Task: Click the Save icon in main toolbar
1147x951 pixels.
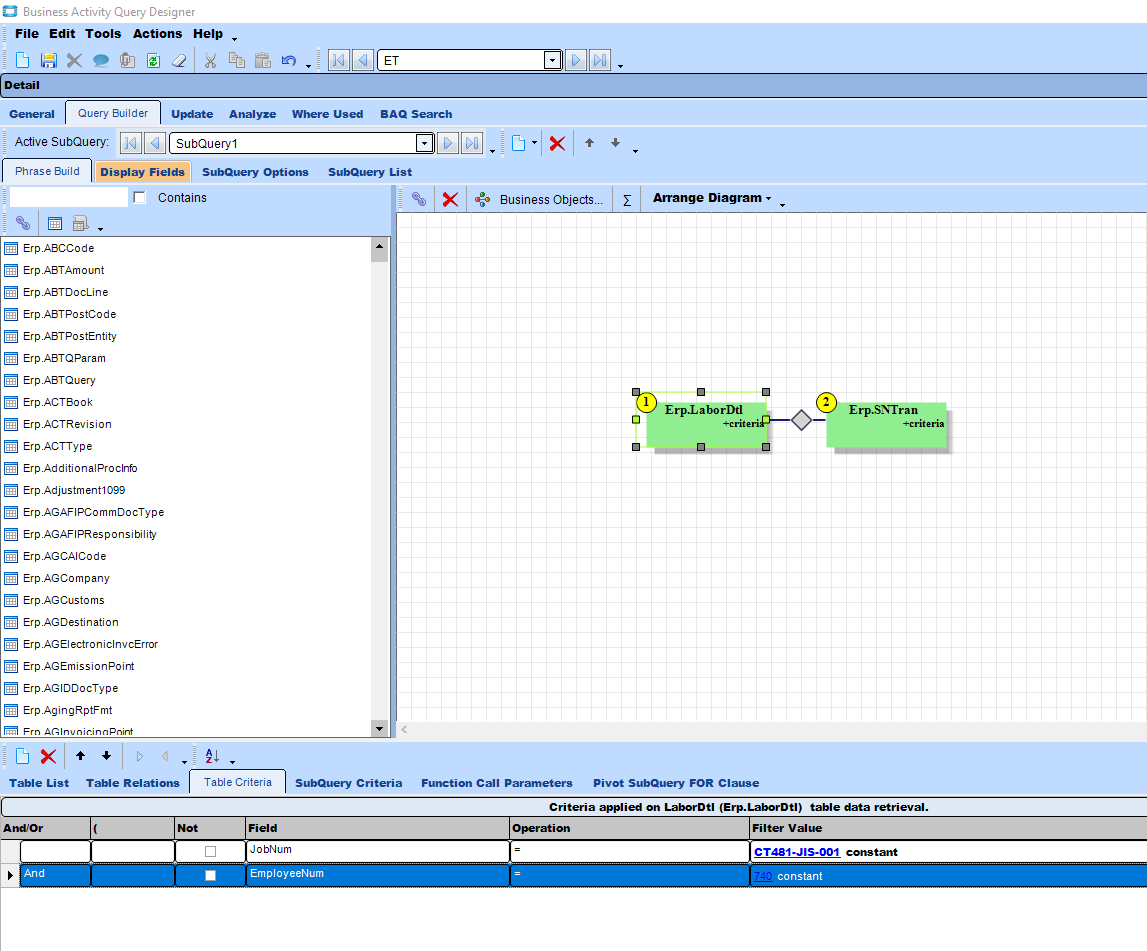Action: [x=48, y=60]
